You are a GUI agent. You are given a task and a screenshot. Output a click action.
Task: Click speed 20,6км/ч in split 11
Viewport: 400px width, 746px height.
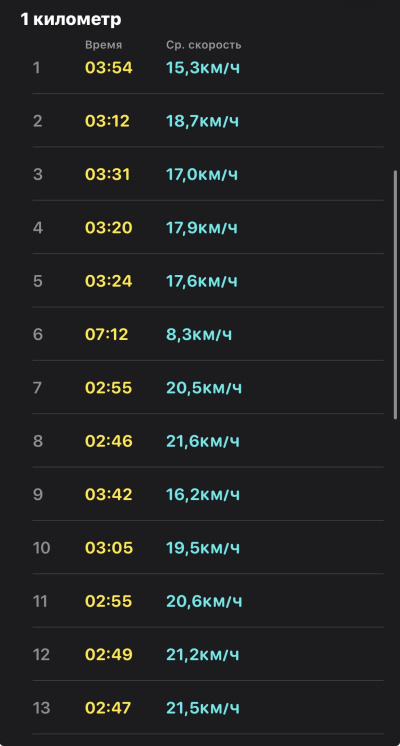pos(204,601)
